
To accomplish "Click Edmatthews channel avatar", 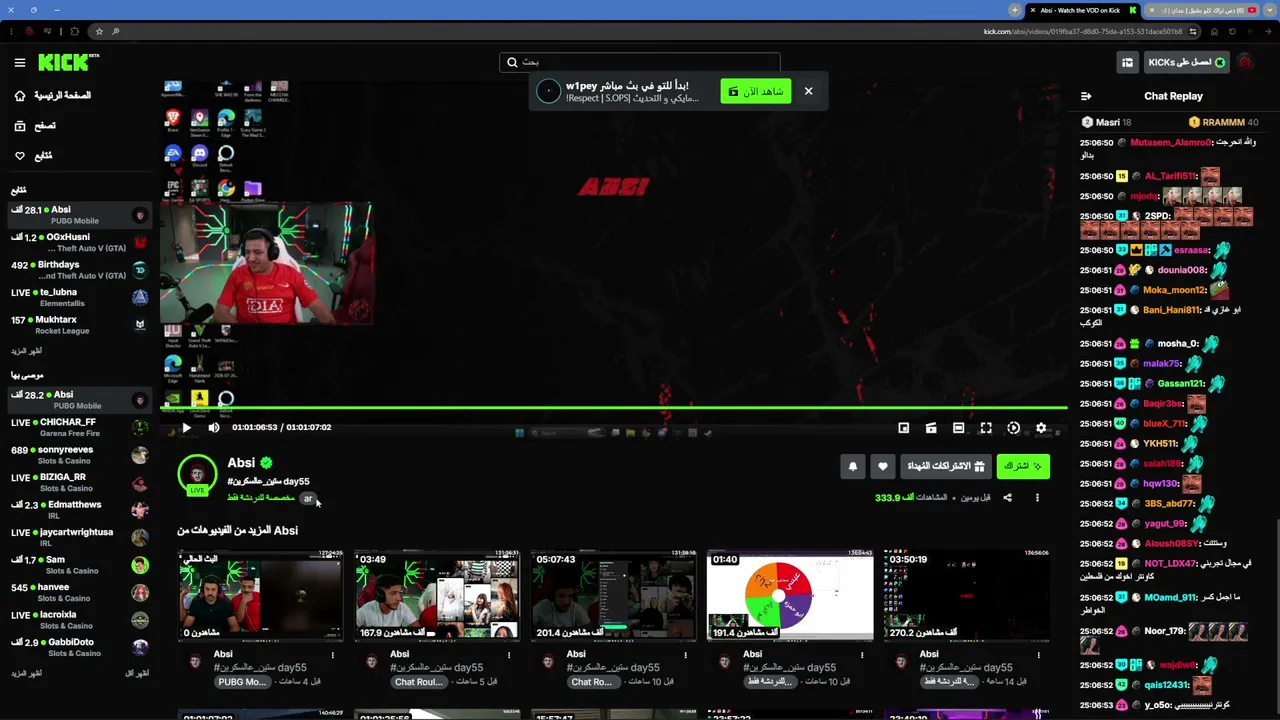I will pos(140,510).
